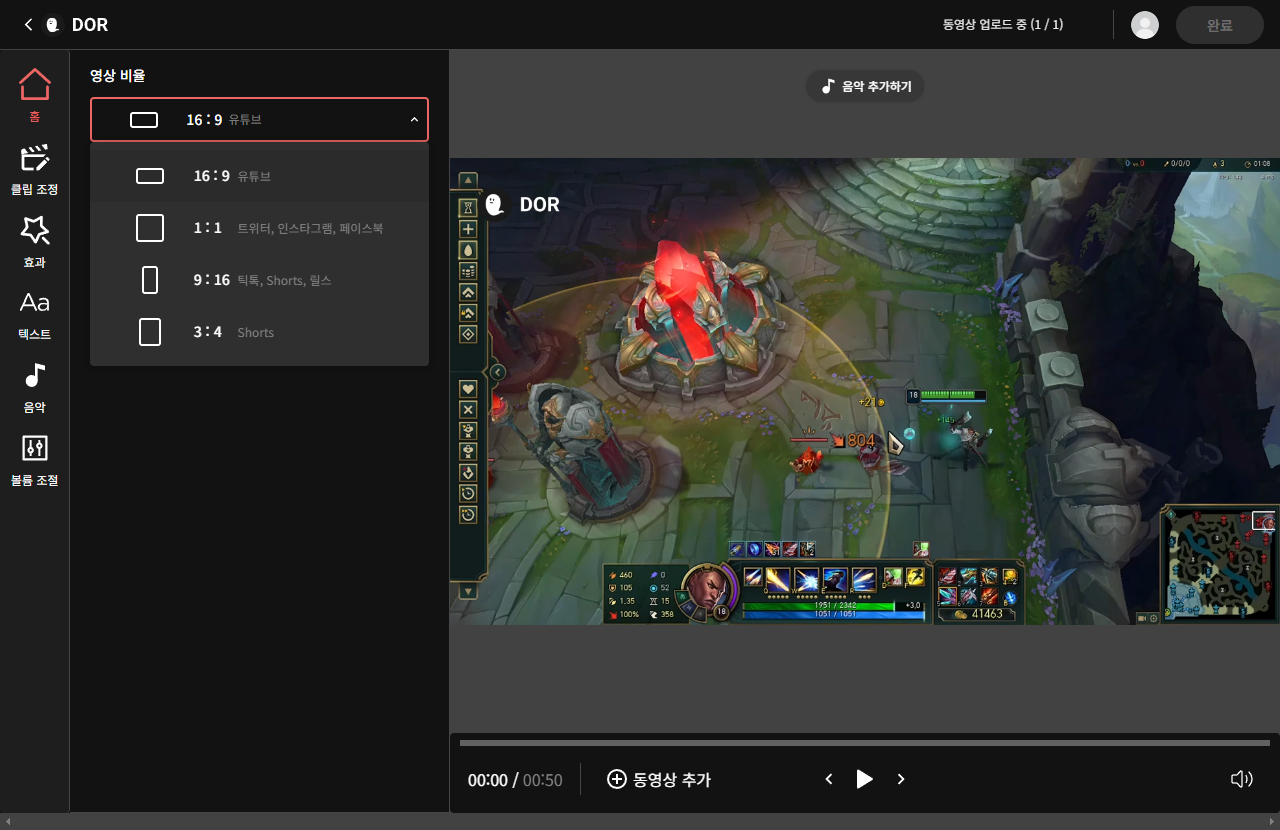Go to the next clip arrow

click(901, 779)
